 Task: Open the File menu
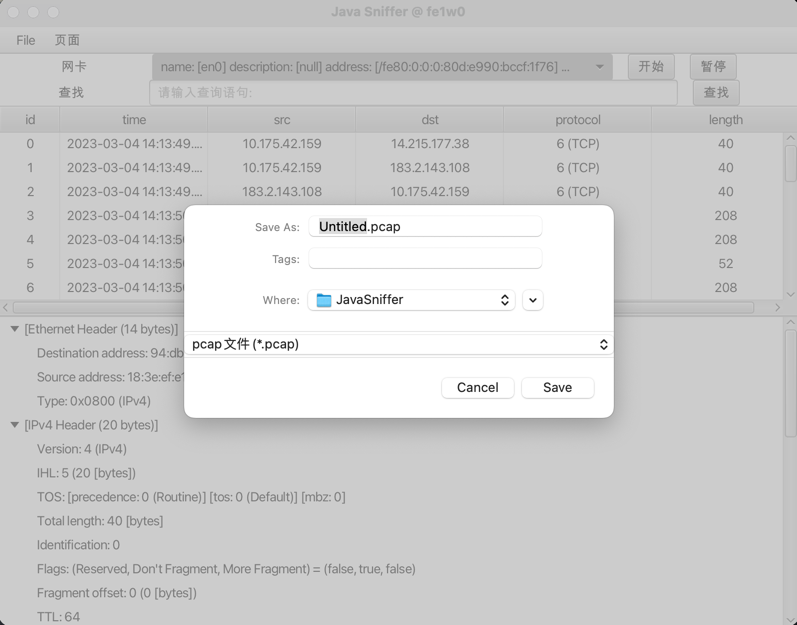click(x=25, y=40)
